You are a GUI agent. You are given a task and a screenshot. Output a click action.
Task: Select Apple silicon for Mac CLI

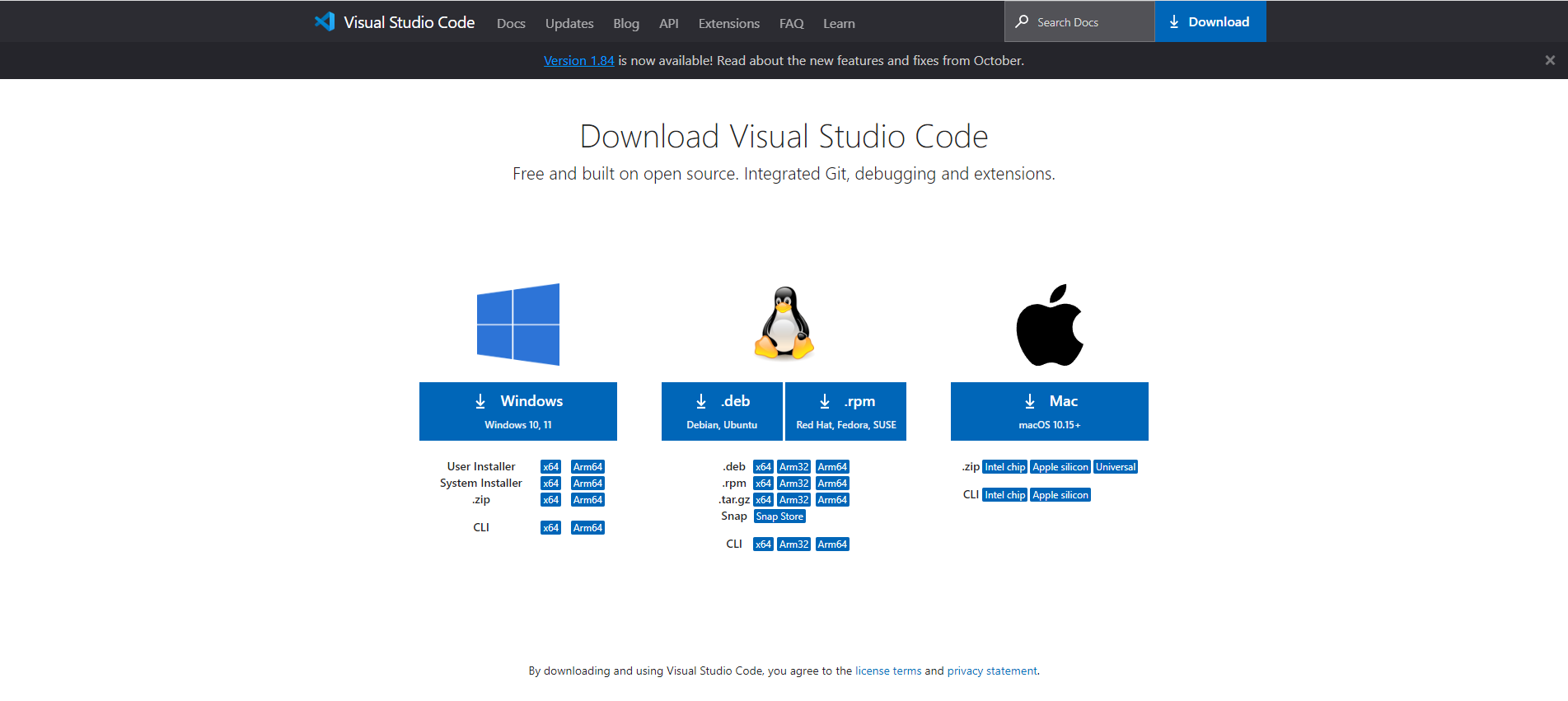[1060, 495]
